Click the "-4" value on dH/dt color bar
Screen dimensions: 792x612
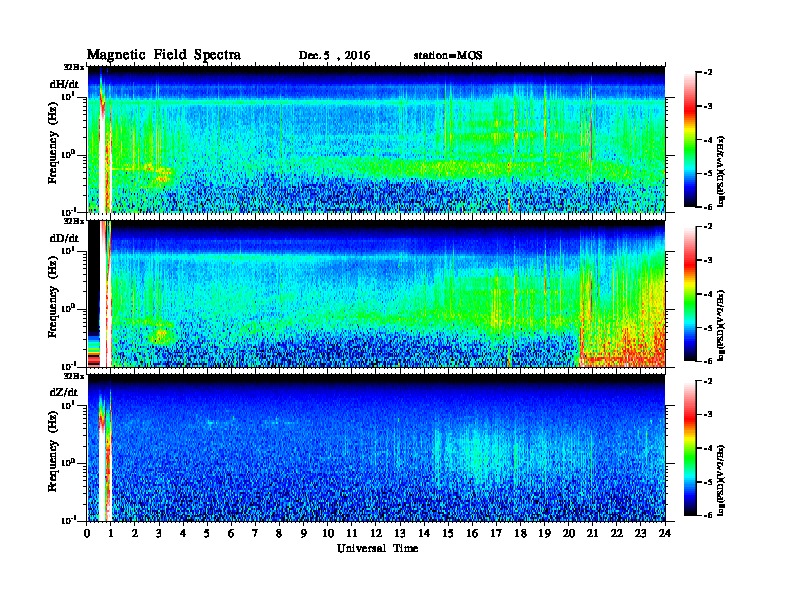point(708,140)
